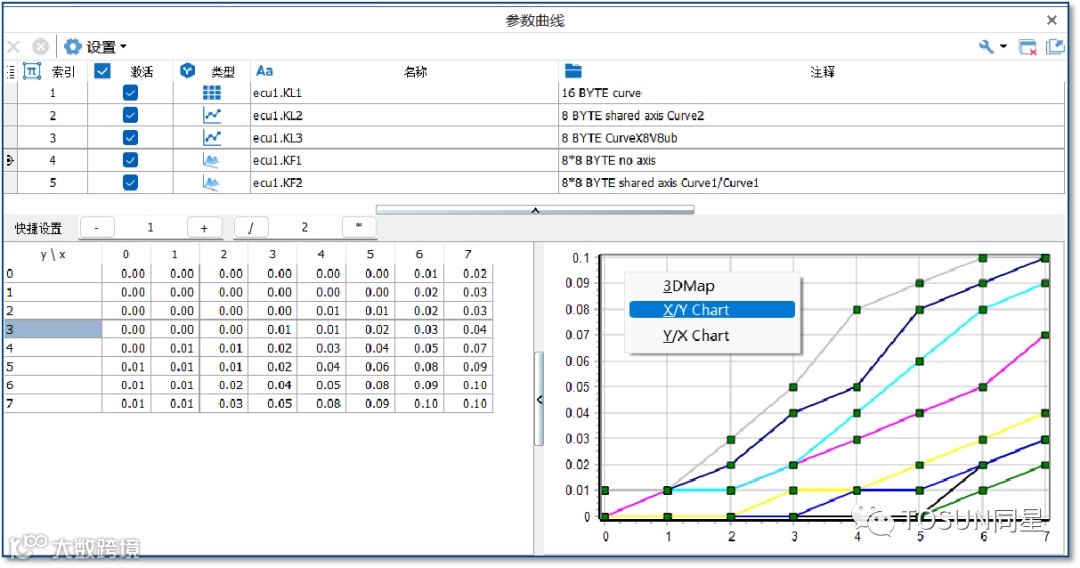Click the pop-out window icon in the top right
This screenshot has width=1080, height=568.
click(1055, 46)
